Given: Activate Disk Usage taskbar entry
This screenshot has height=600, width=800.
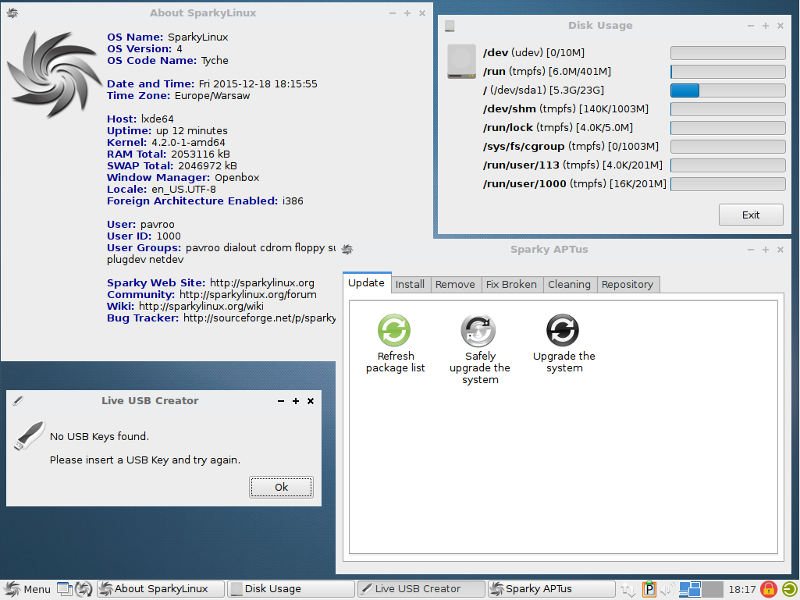Looking at the screenshot, I should (291, 589).
